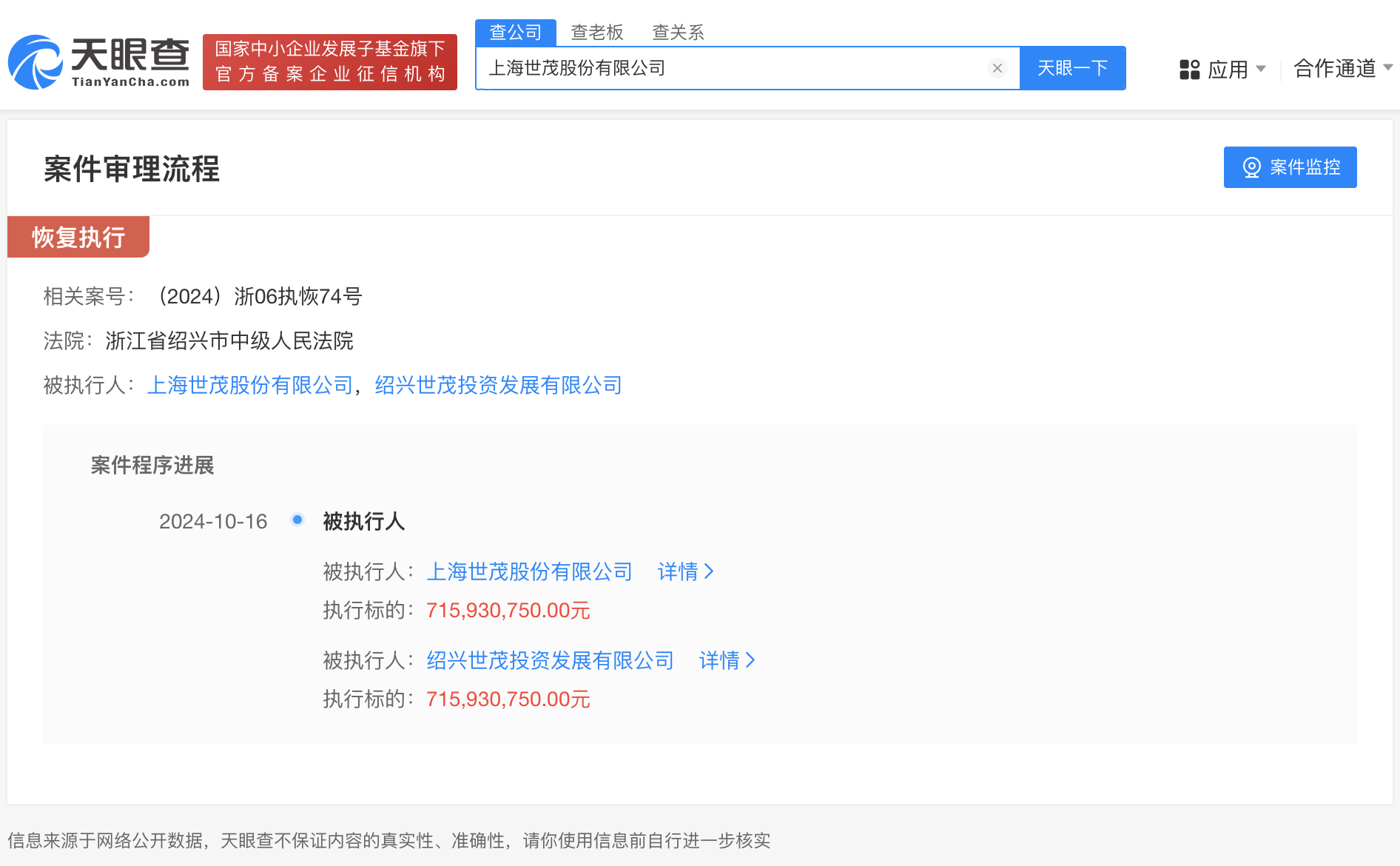Viewport: 1400px width, 866px height.
Task: Click the 恢复执行 status tag
Action: (x=78, y=237)
